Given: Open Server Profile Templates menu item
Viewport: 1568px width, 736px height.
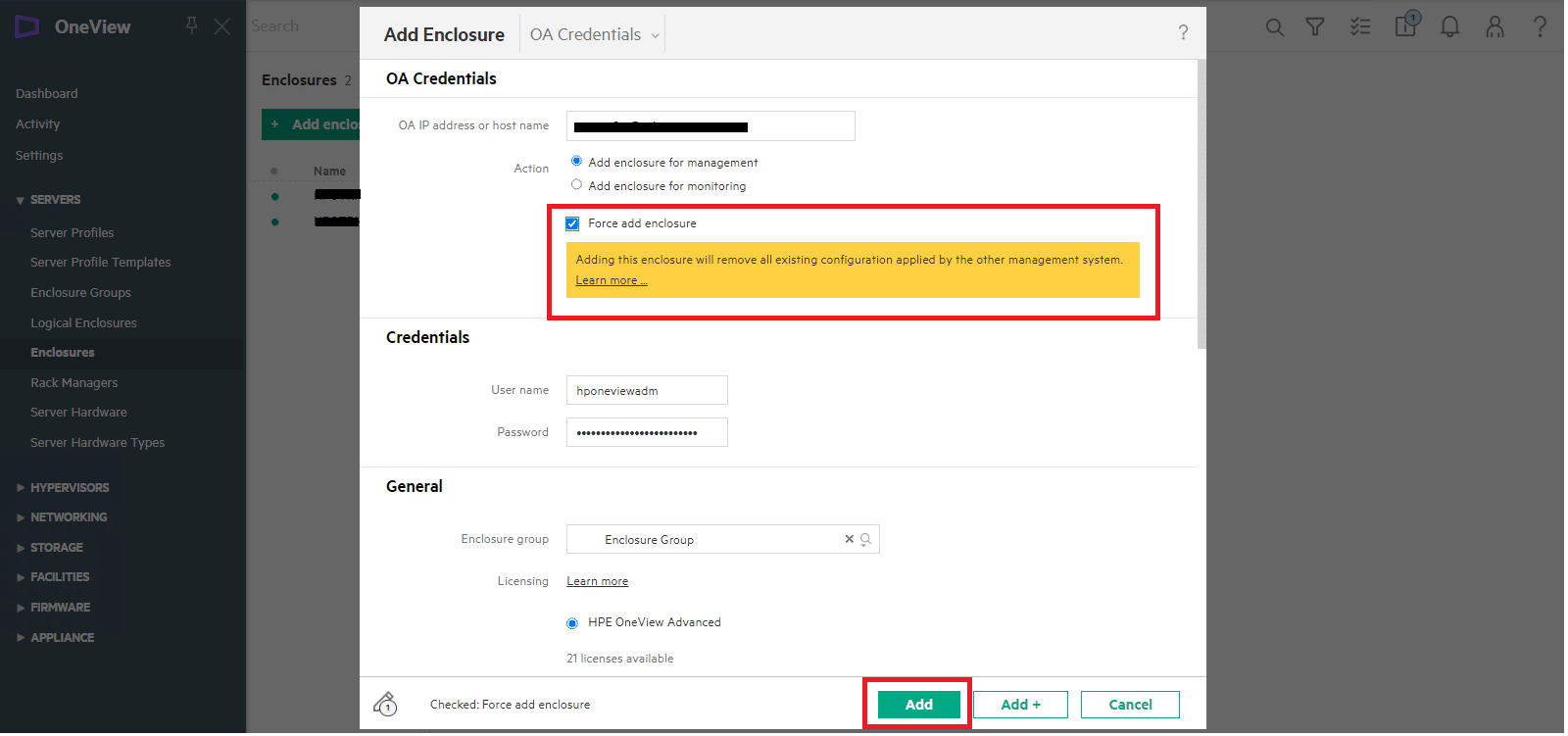Looking at the screenshot, I should click(100, 263).
